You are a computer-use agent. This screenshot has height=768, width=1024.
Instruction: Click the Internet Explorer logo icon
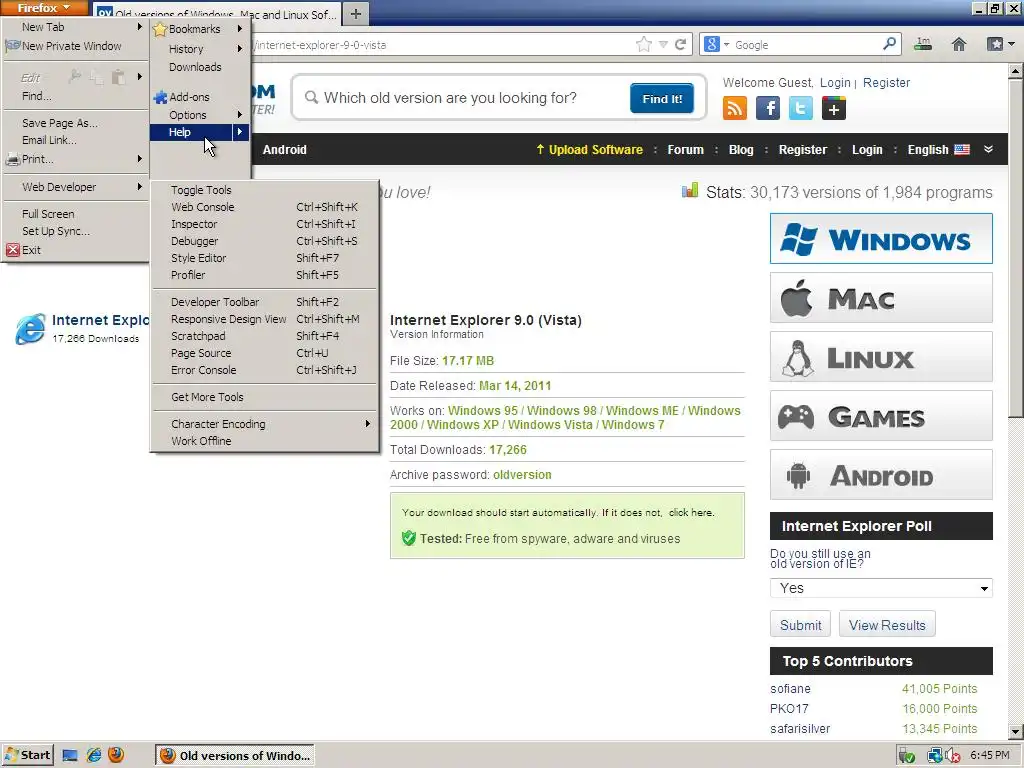click(x=30, y=328)
